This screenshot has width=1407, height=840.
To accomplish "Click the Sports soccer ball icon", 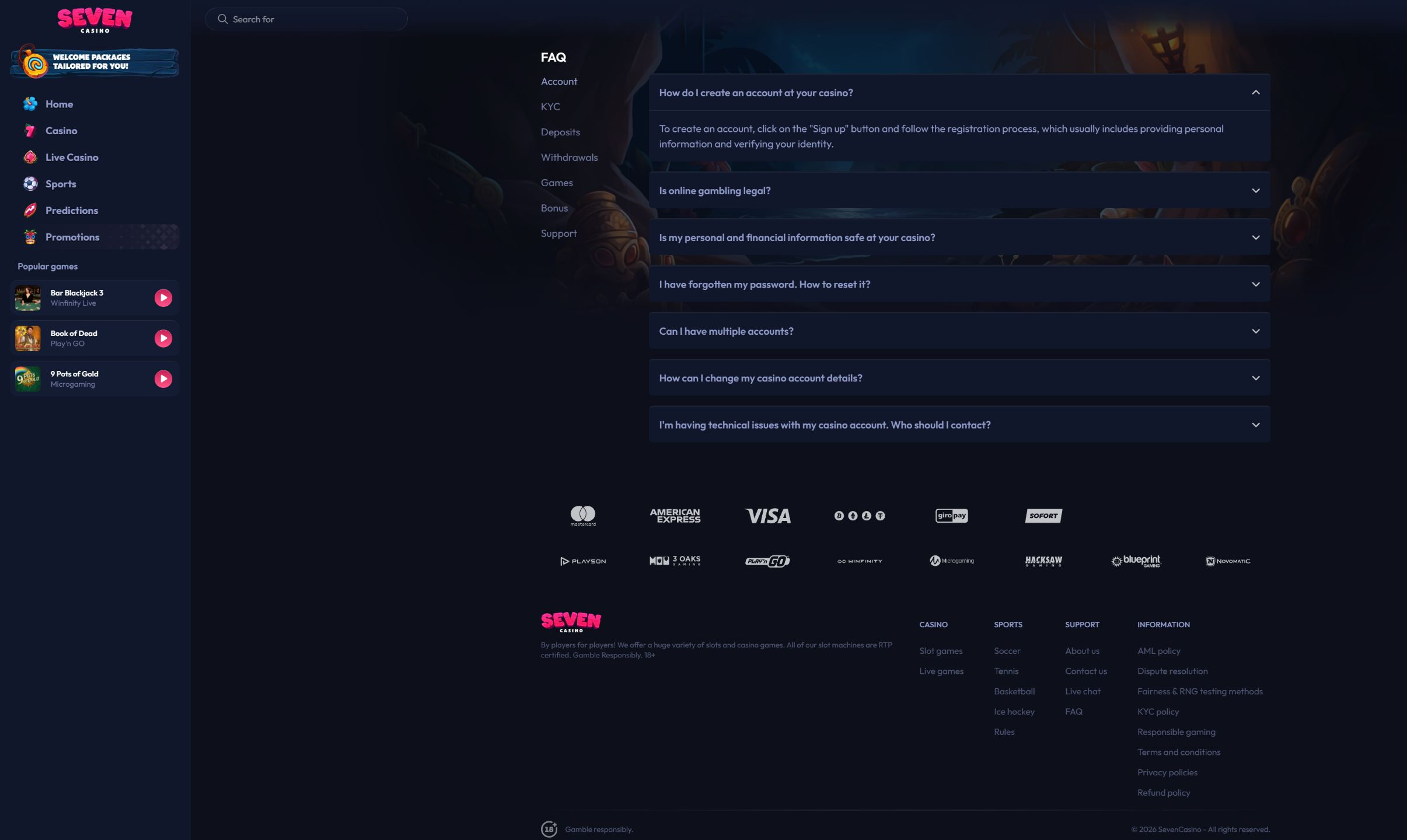I will pos(30,184).
